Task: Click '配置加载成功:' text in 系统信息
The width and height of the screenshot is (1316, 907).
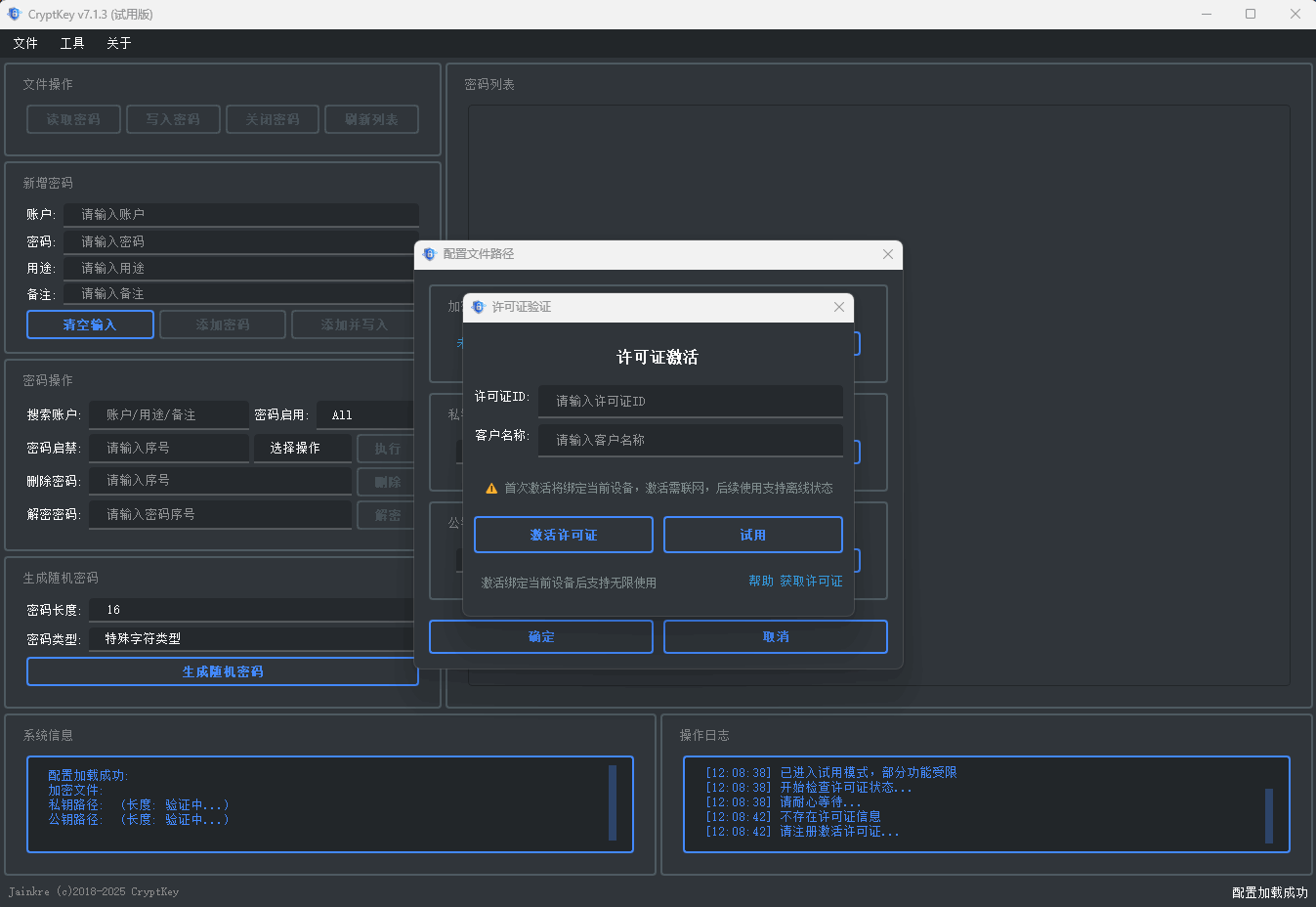Action: [x=88, y=776]
